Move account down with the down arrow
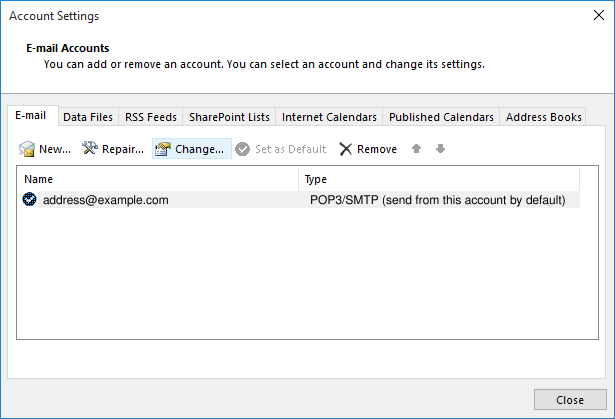 [x=440, y=149]
